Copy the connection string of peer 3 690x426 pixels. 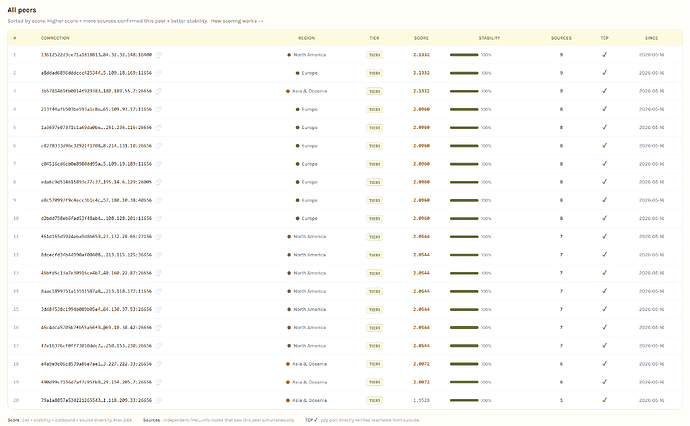pos(159,91)
